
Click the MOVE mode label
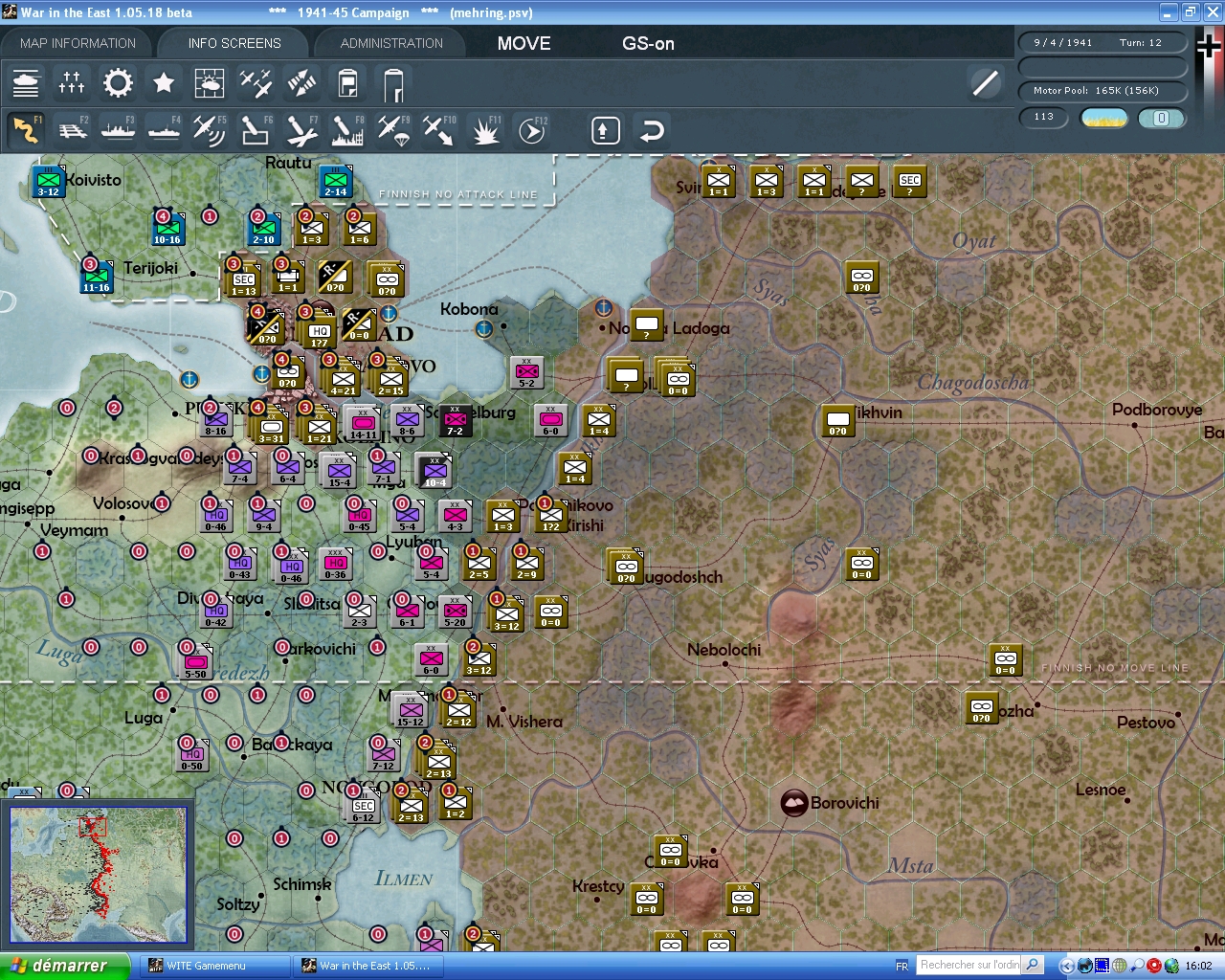pyautogui.click(x=523, y=43)
